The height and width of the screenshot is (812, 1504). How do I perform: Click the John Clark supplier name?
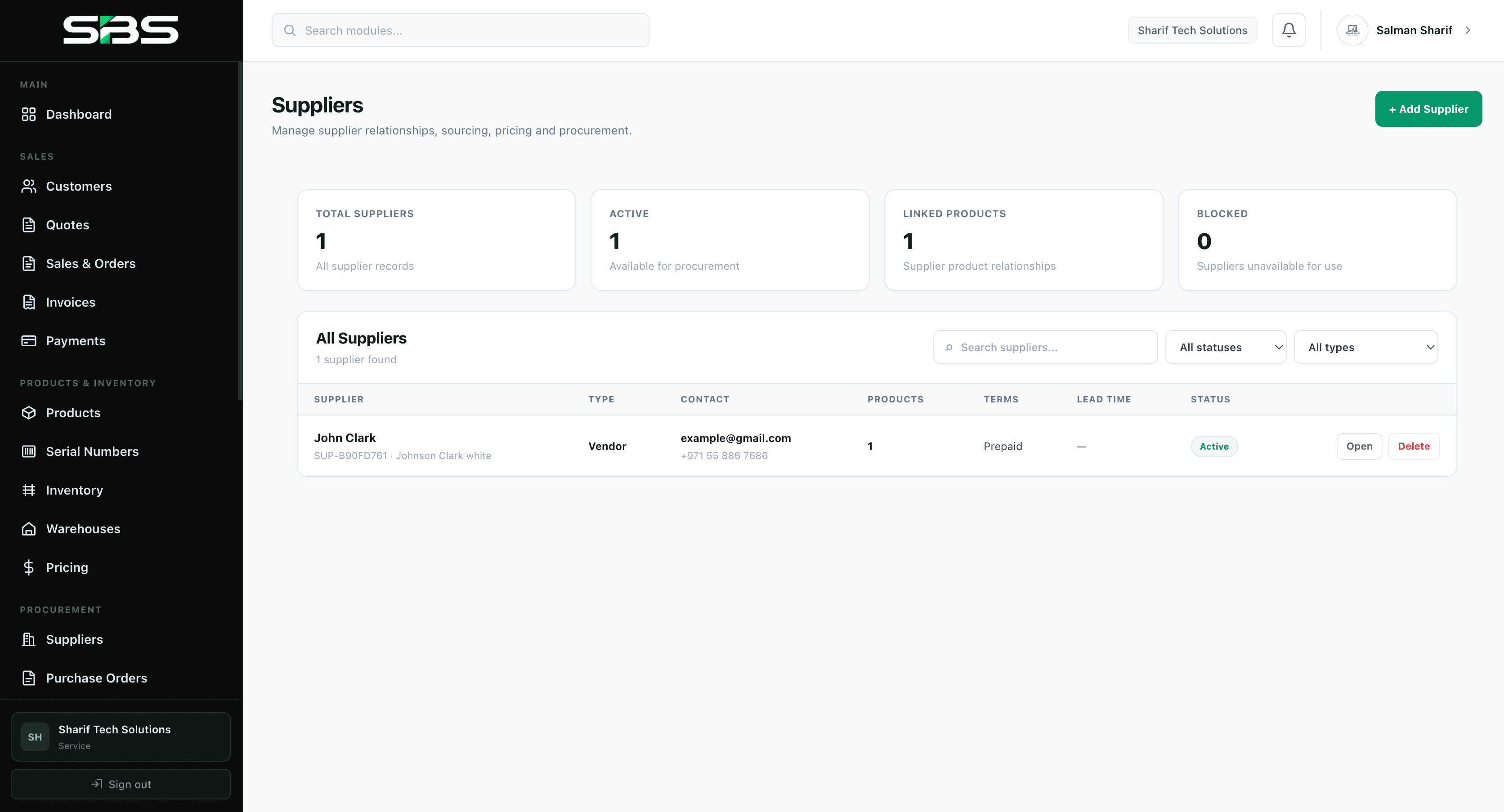pos(345,438)
